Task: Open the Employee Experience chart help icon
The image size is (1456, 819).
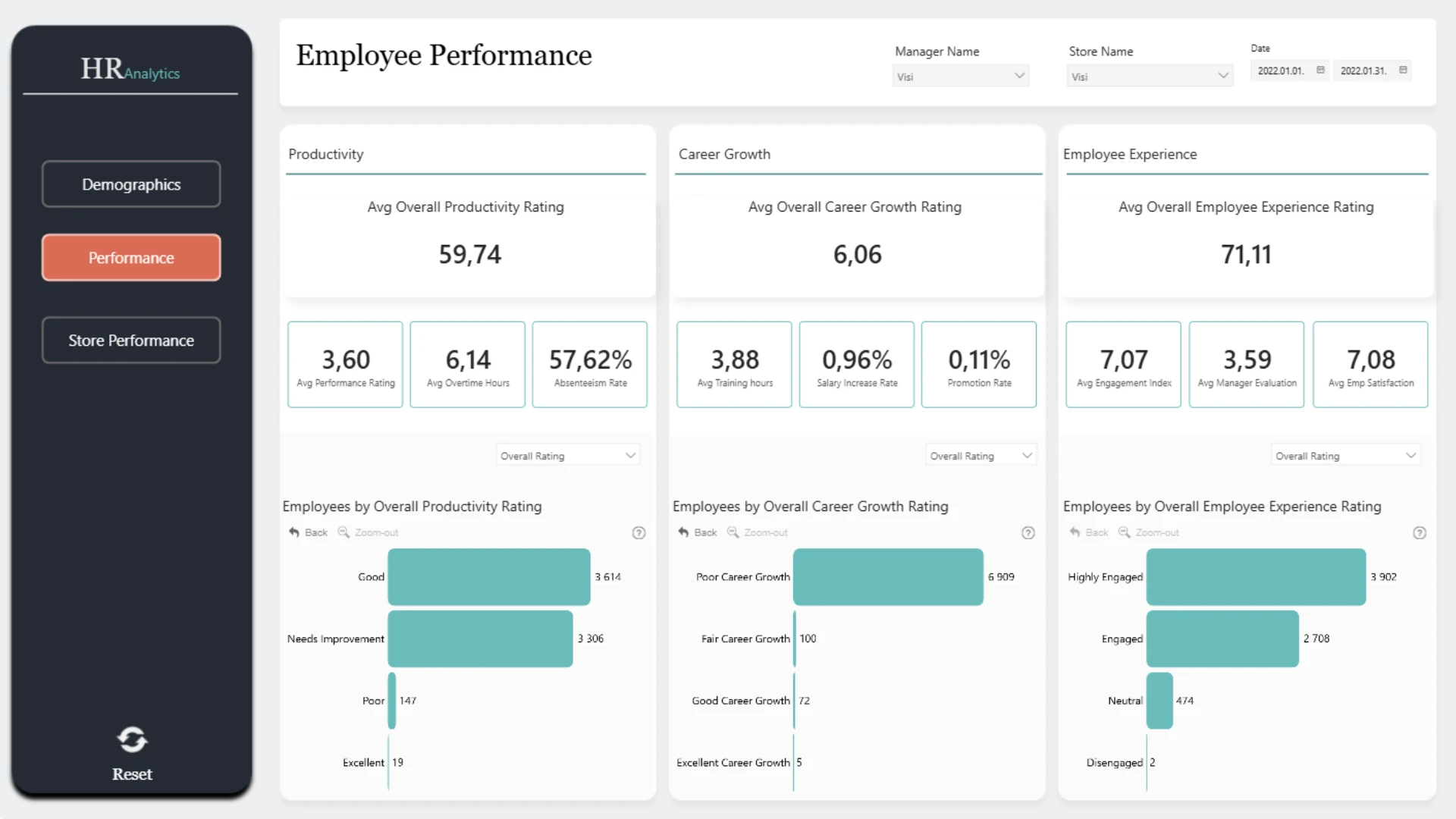Action: pyautogui.click(x=1420, y=533)
